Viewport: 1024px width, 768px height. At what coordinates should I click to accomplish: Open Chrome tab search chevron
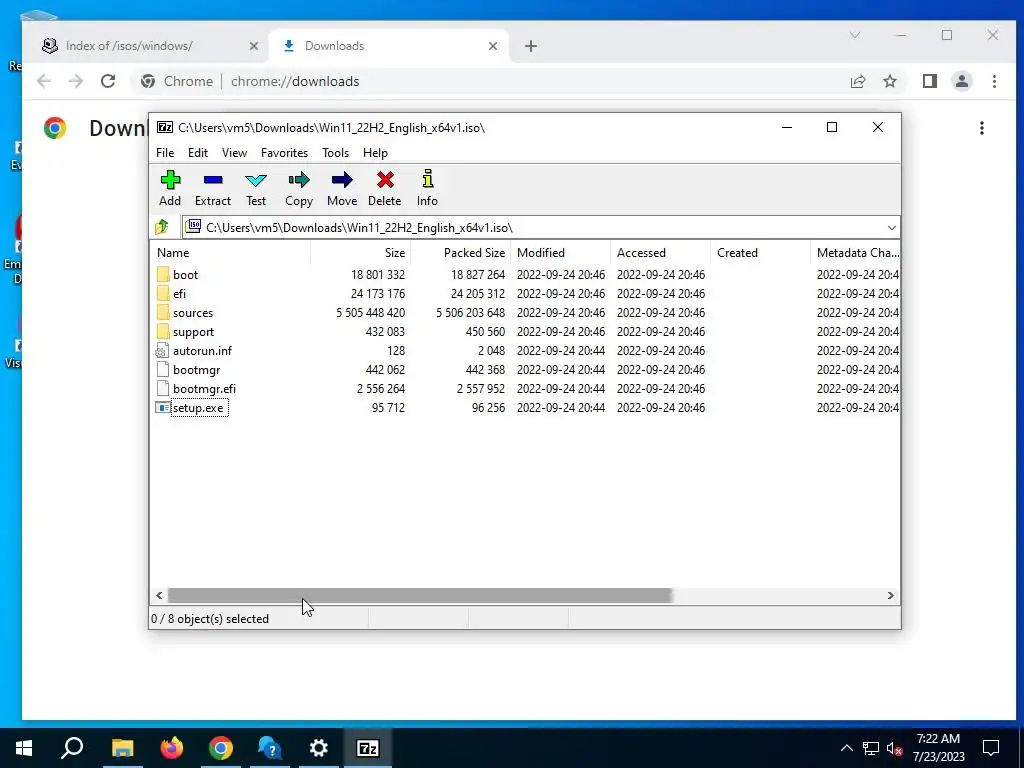point(855,35)
